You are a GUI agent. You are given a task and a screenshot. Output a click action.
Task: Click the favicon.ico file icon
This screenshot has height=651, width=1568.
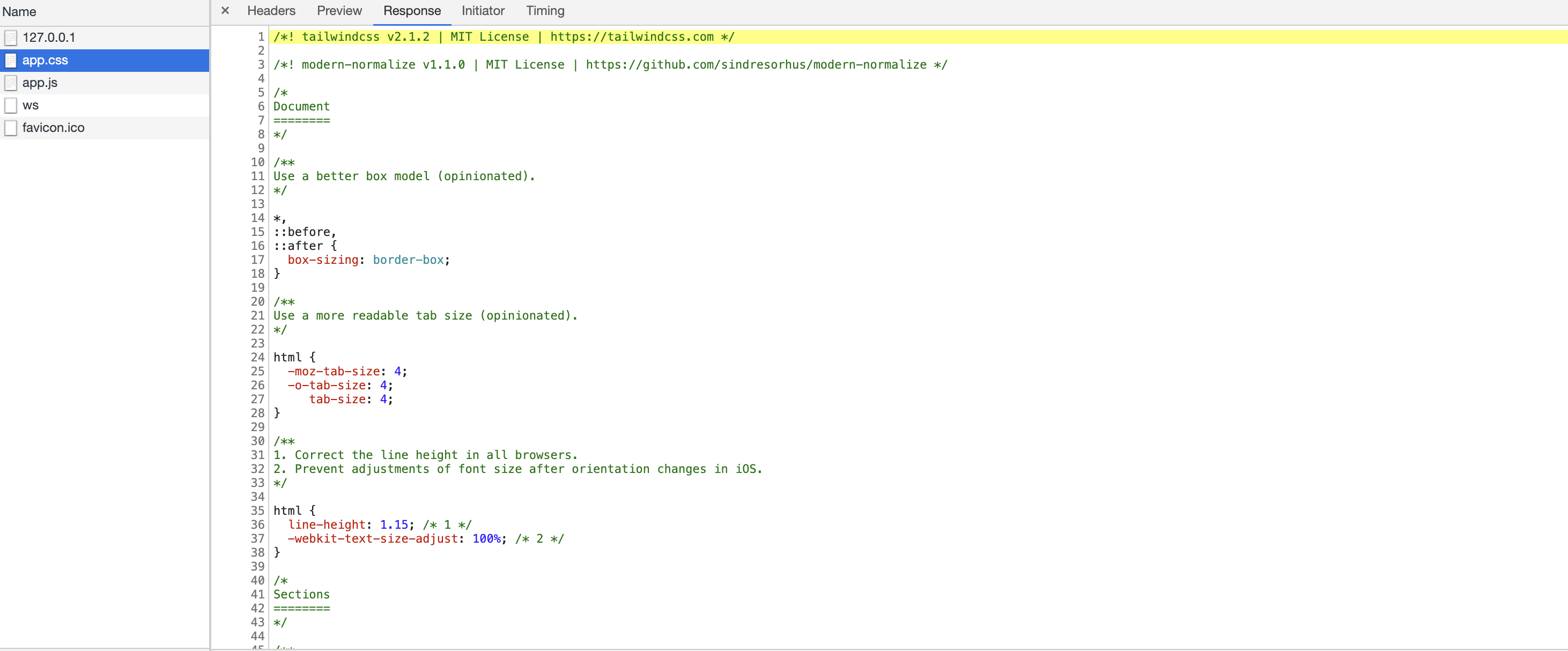[10, 128]
